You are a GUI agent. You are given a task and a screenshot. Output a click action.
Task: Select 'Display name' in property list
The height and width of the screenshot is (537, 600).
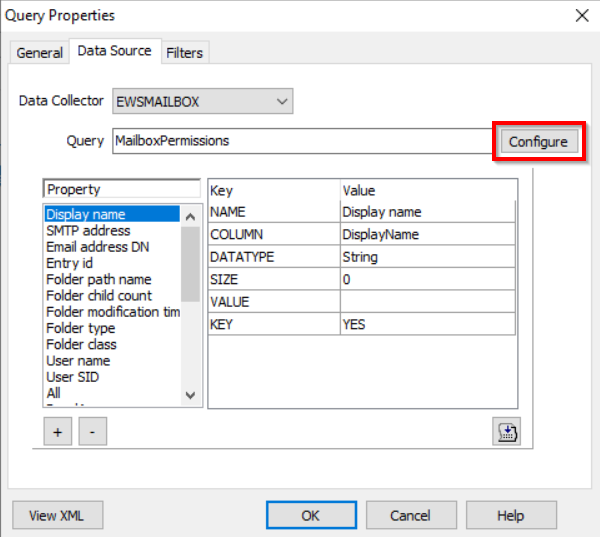tap(112, 214)
